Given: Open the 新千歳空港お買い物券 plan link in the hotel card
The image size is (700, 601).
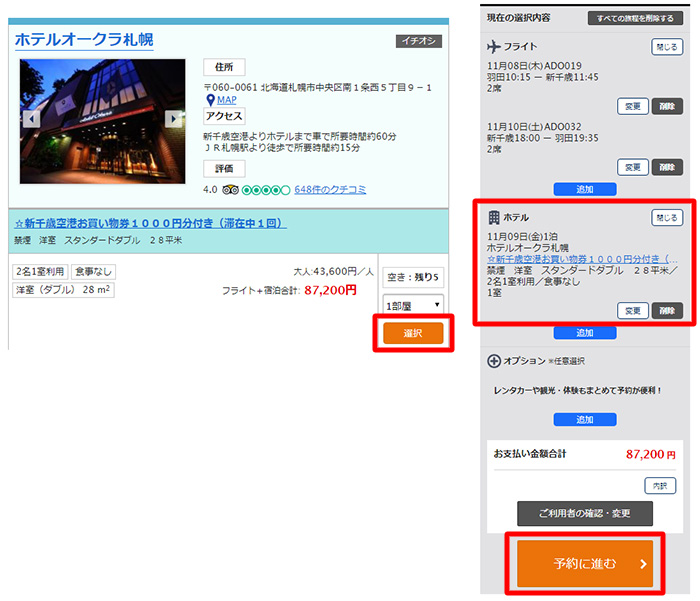Looking at the screenshot, I should pyautogui.click(x=150, y=223).
